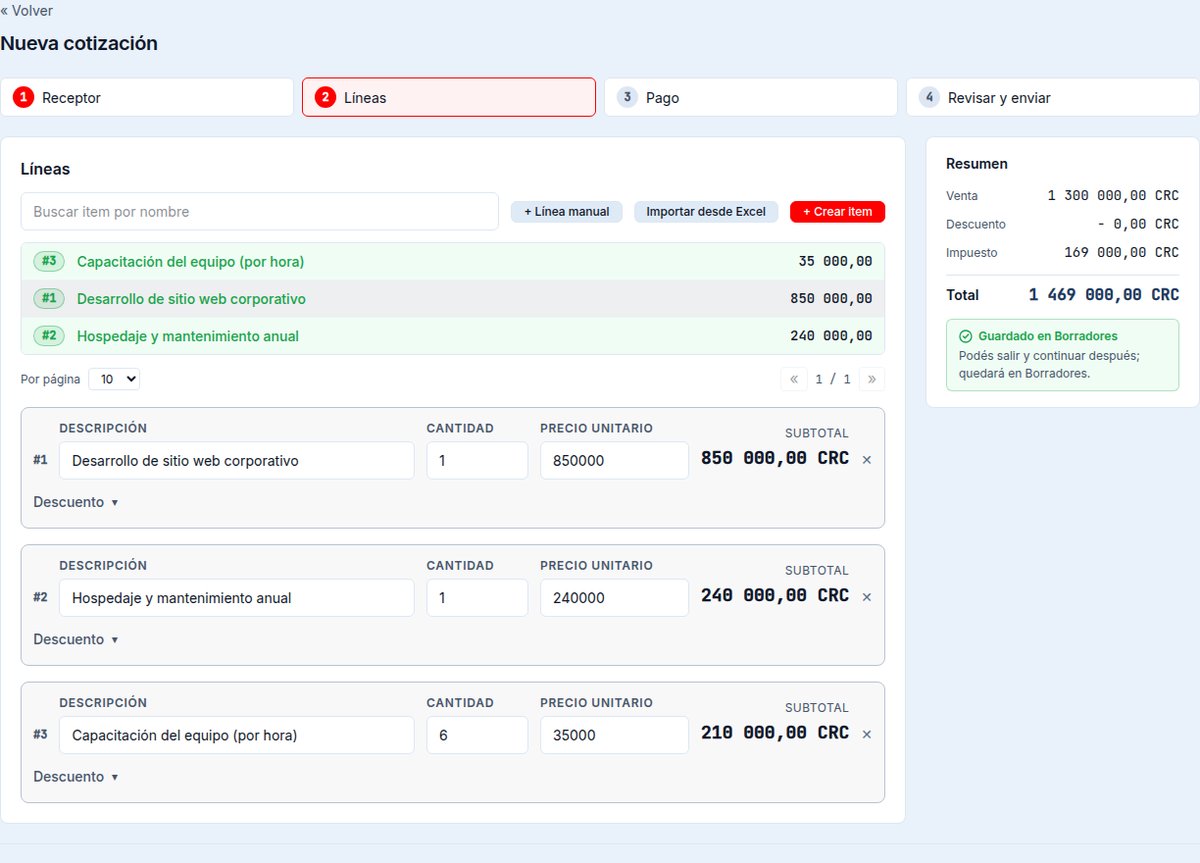Edit unit price field showing 850000

pyautogui.click(x=614, y=461)
